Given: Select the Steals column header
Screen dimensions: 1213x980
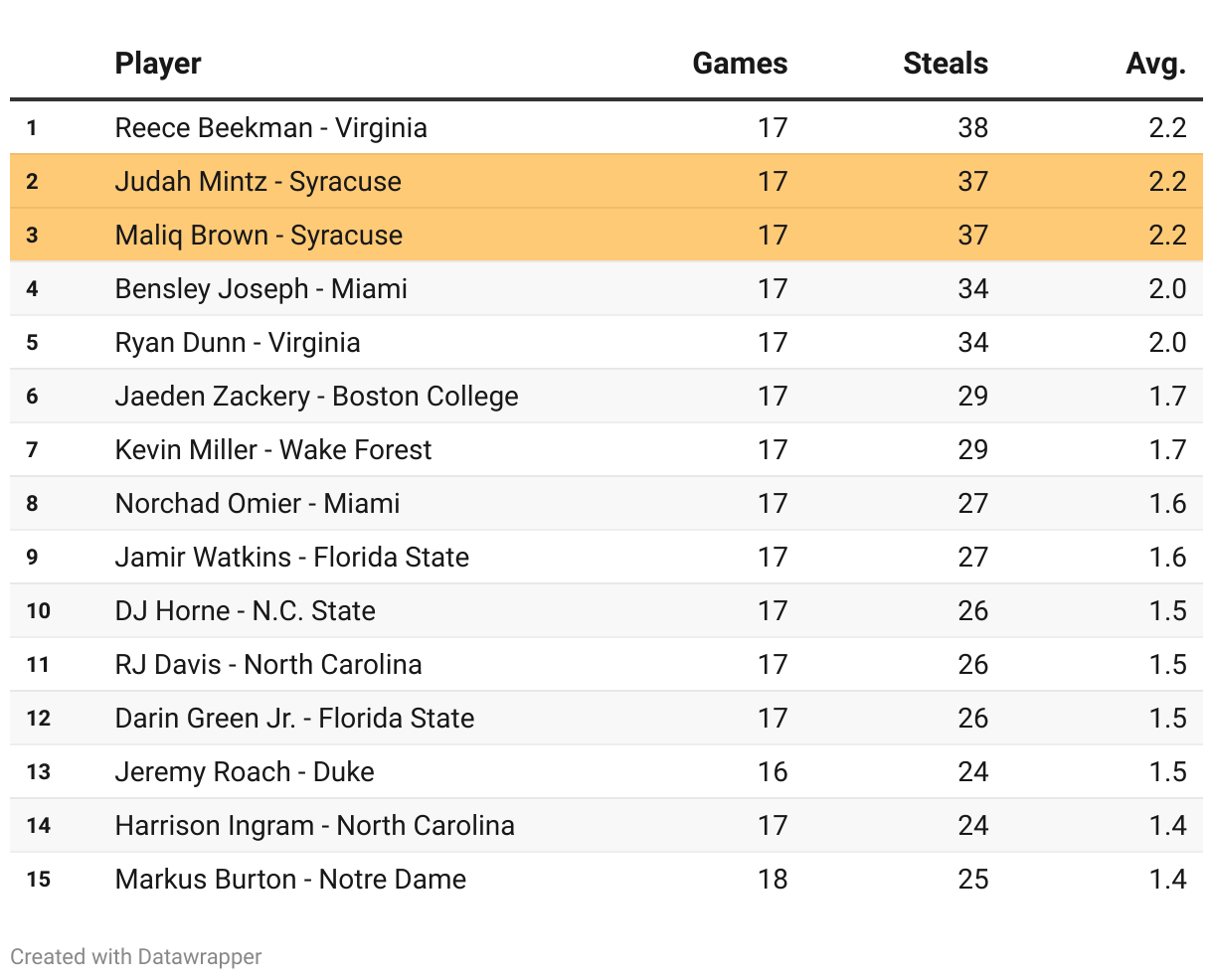Looking at the screenshot, I should pos(945,64).
